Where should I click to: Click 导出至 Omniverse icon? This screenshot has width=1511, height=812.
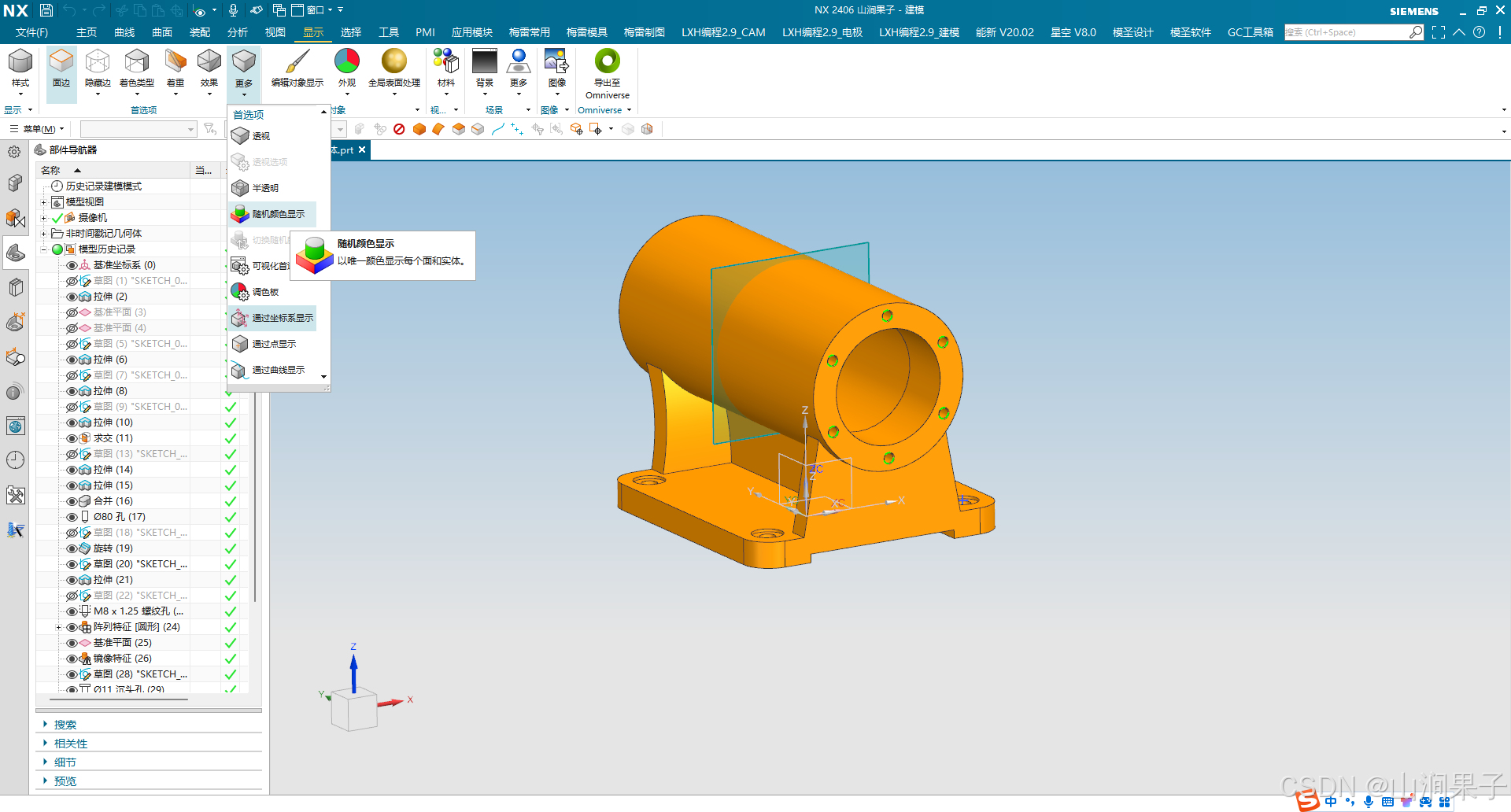(608, 61)
